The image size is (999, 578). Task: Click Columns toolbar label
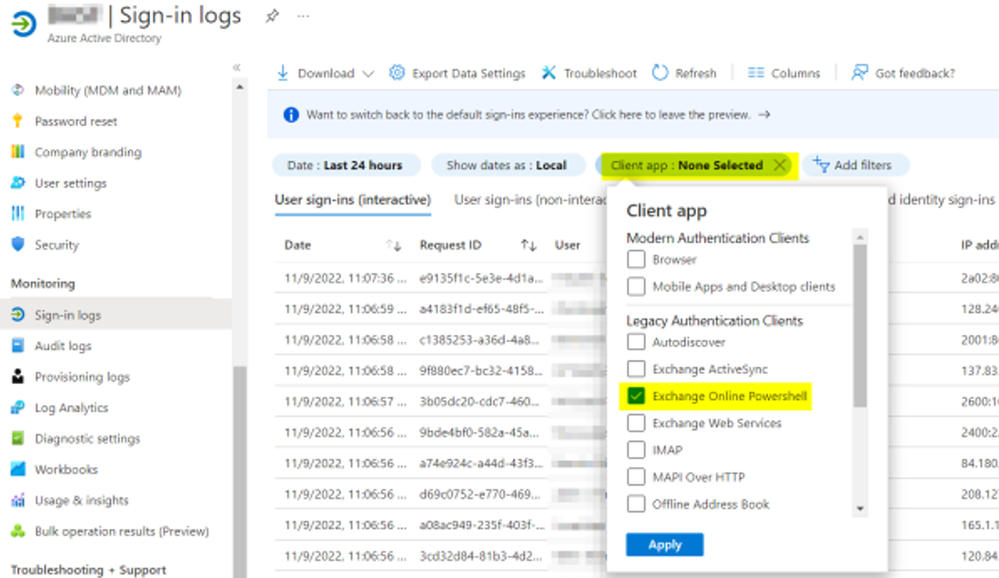pos(796,73)
